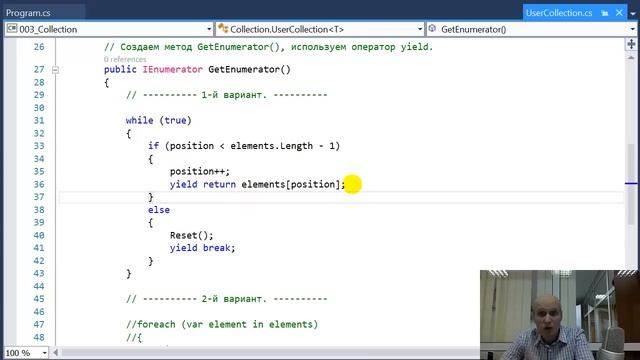Click the GetEnumerator() method name

pyautogui.click(x=249, y=69)
